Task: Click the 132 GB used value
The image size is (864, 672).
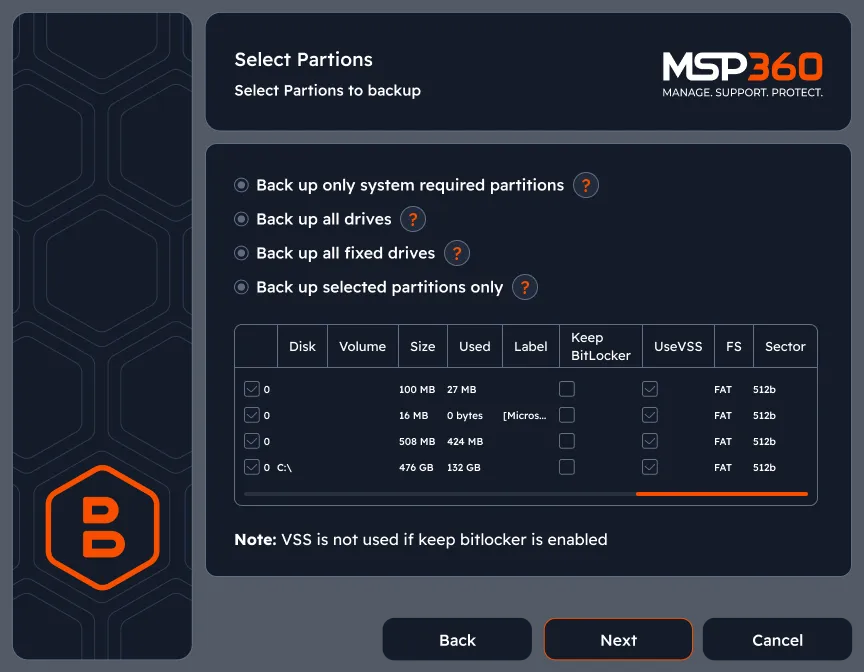Action: 463,468
